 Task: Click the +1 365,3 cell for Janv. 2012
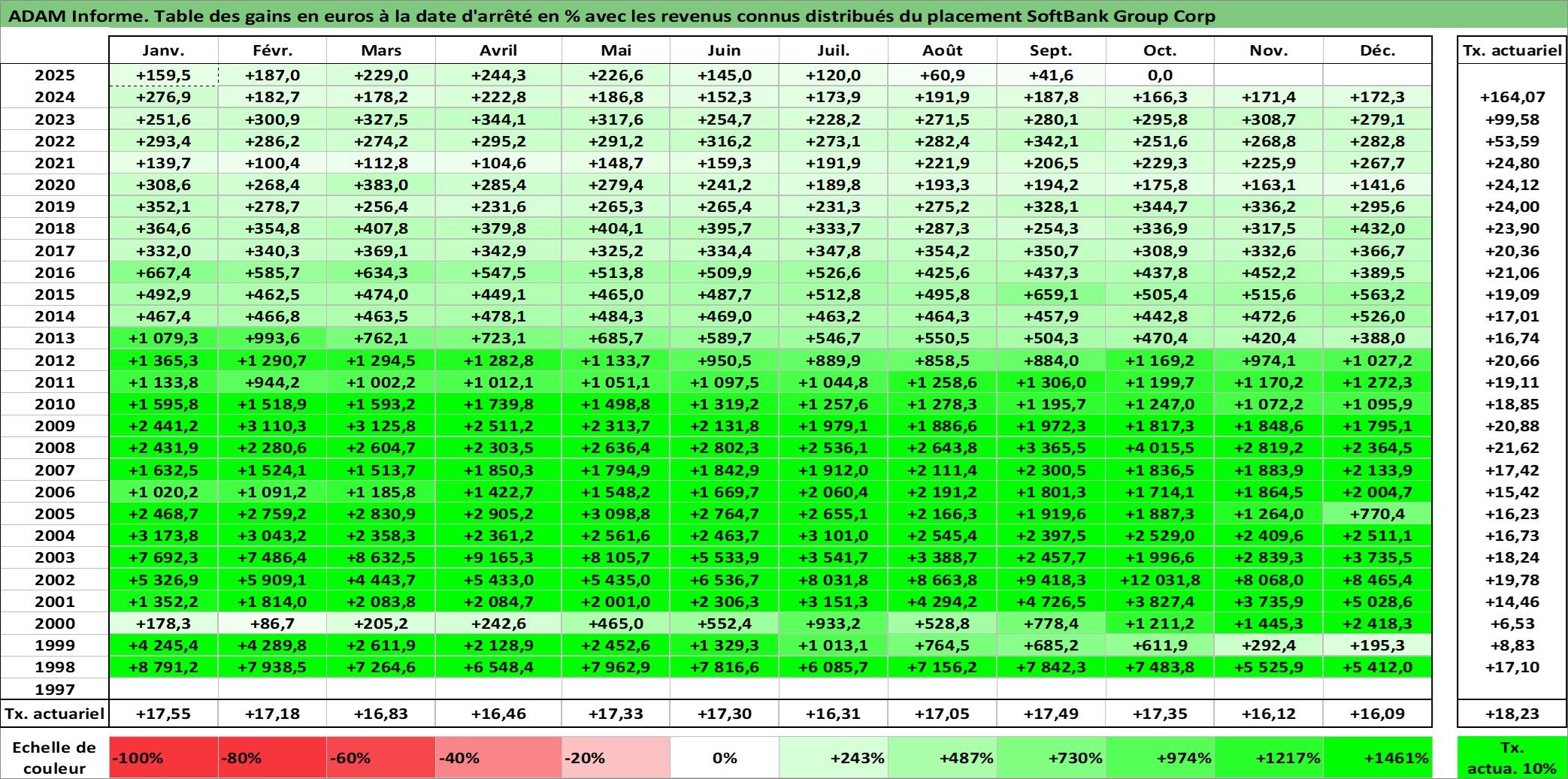click(164, 361)
